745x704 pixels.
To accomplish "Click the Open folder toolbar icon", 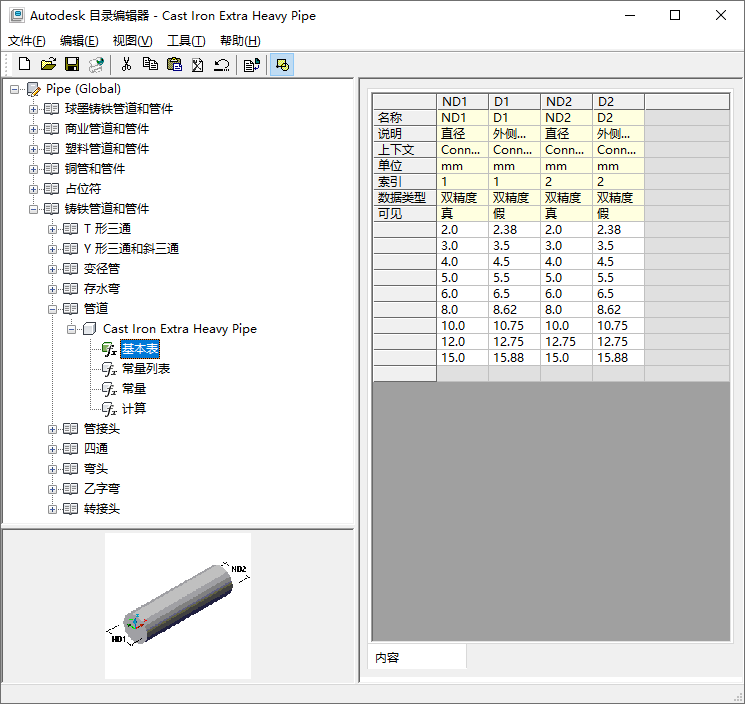I will pos(48,64).
